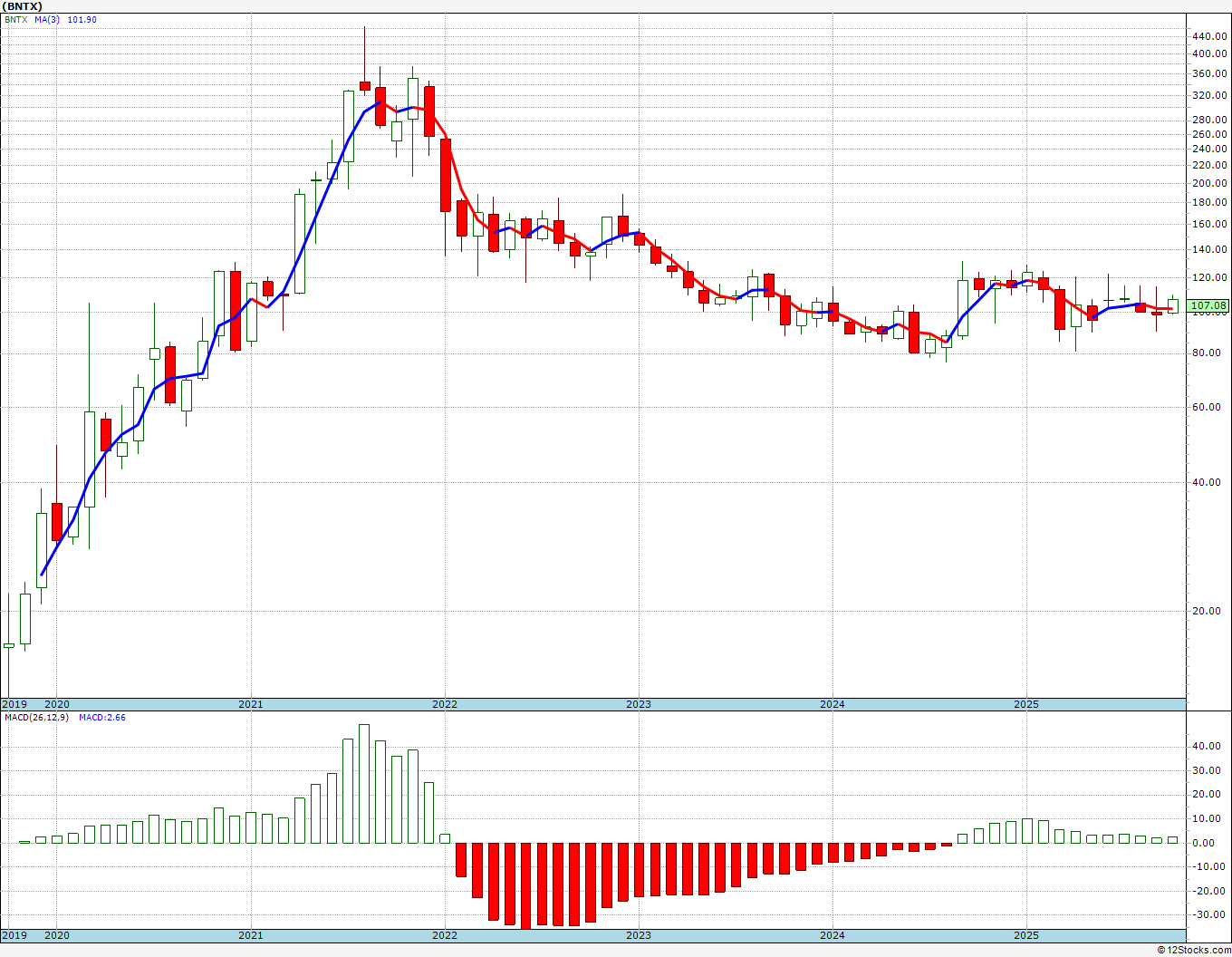Click the large red candle at 2022 start
Image resolution: width=1232 pixels, height=957 pixels.
(445, 175)
